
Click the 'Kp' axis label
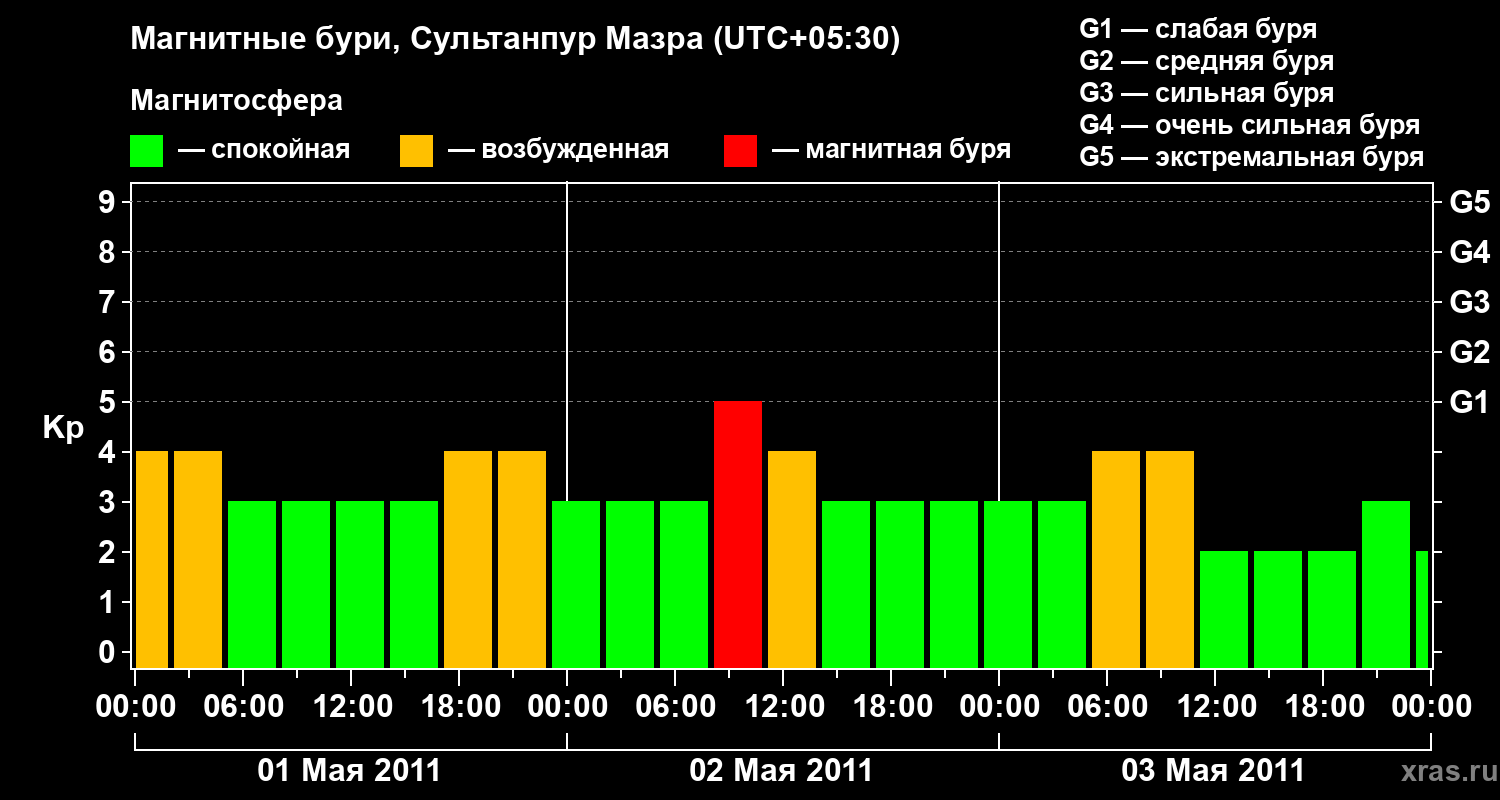coord(63,429)
